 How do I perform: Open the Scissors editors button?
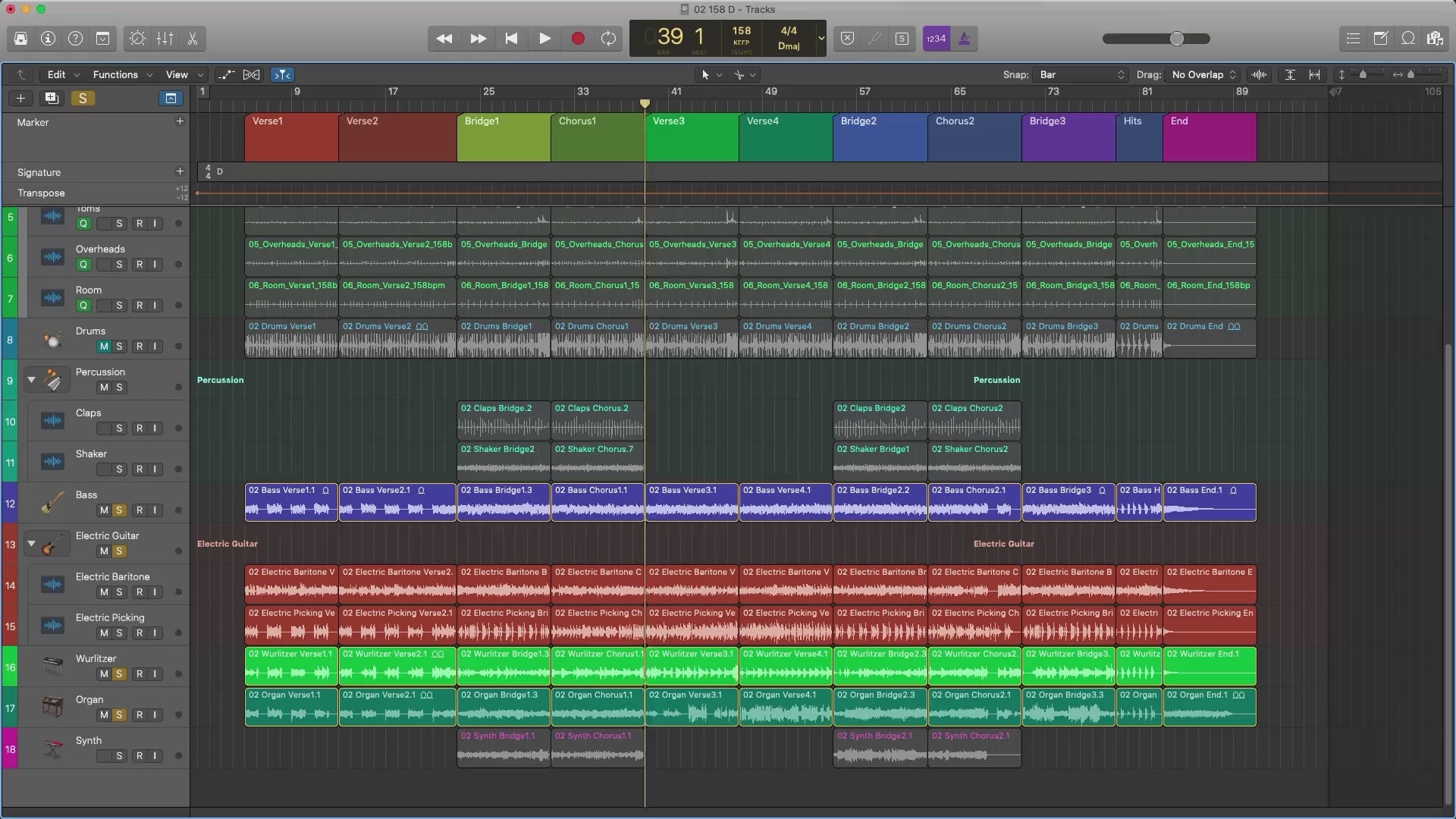point(193,39)
